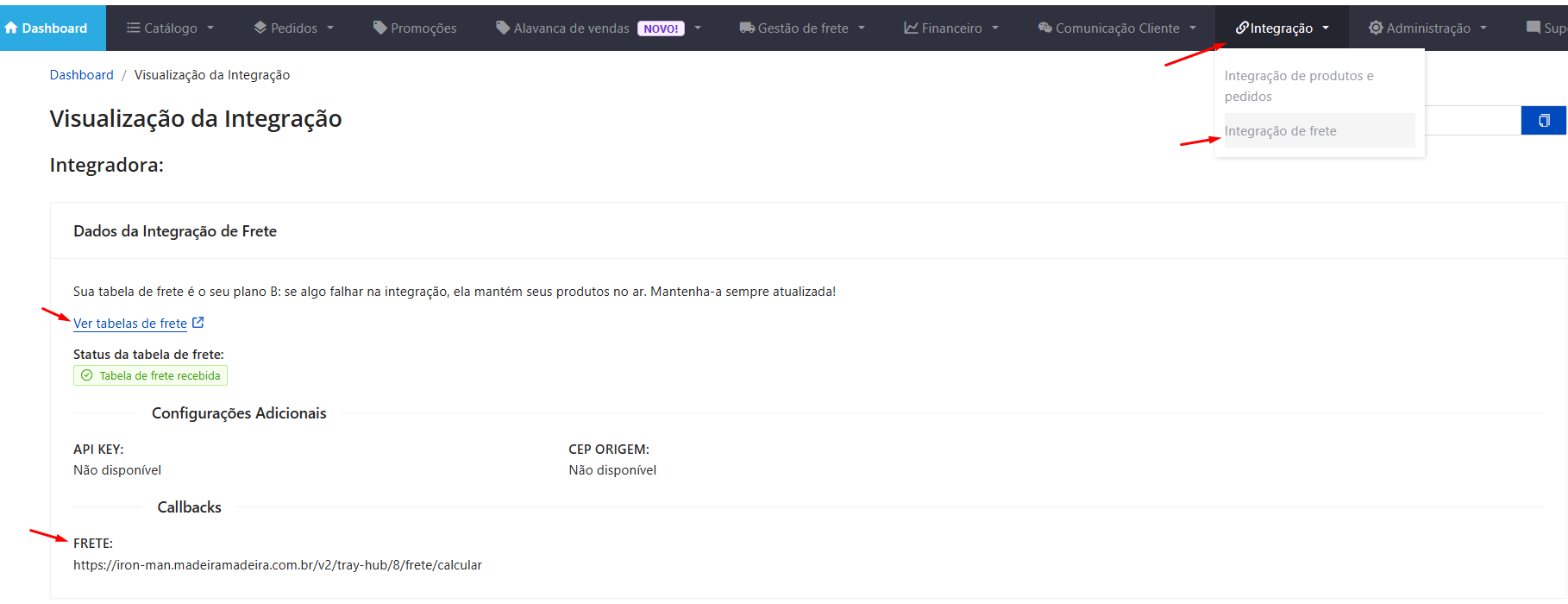The height and width of the screenshot is (604, 1568).
Task: Expand the Pedidos dropdown arrow
Action: 330,28
